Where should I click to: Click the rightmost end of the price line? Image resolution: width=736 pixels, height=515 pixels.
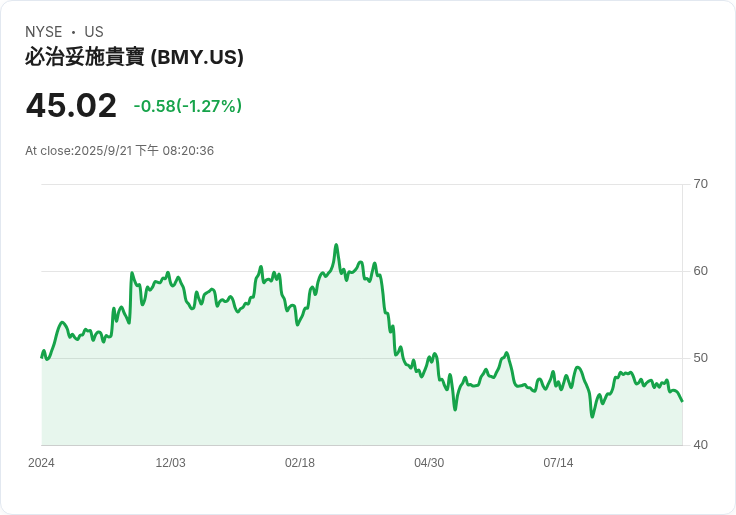click(x=682, y=401)
